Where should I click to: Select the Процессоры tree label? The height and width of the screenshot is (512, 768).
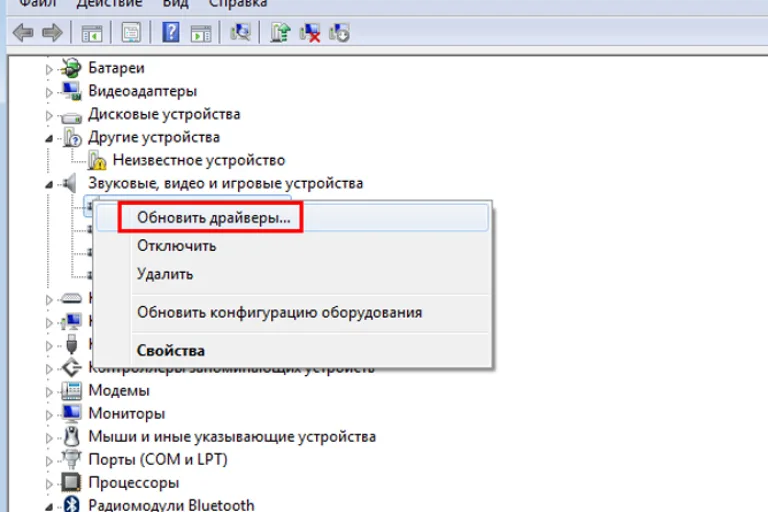[x=133, y=483]
